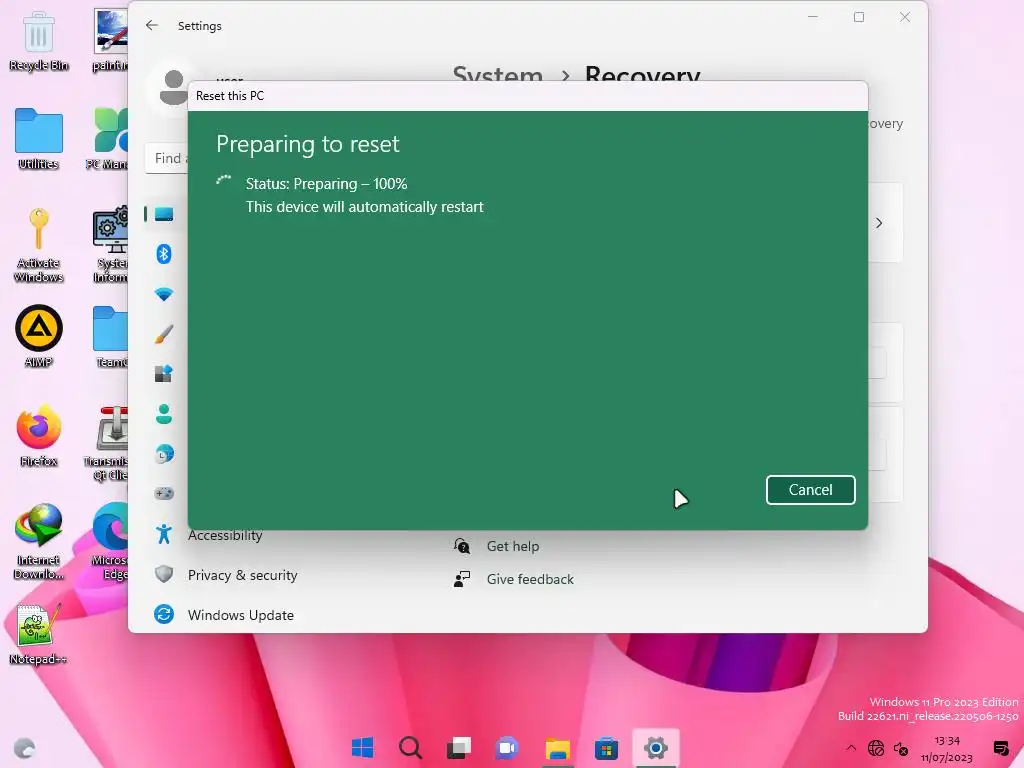
Task: Show hidden tray icons chevron
Action: [x=850, y=748]
